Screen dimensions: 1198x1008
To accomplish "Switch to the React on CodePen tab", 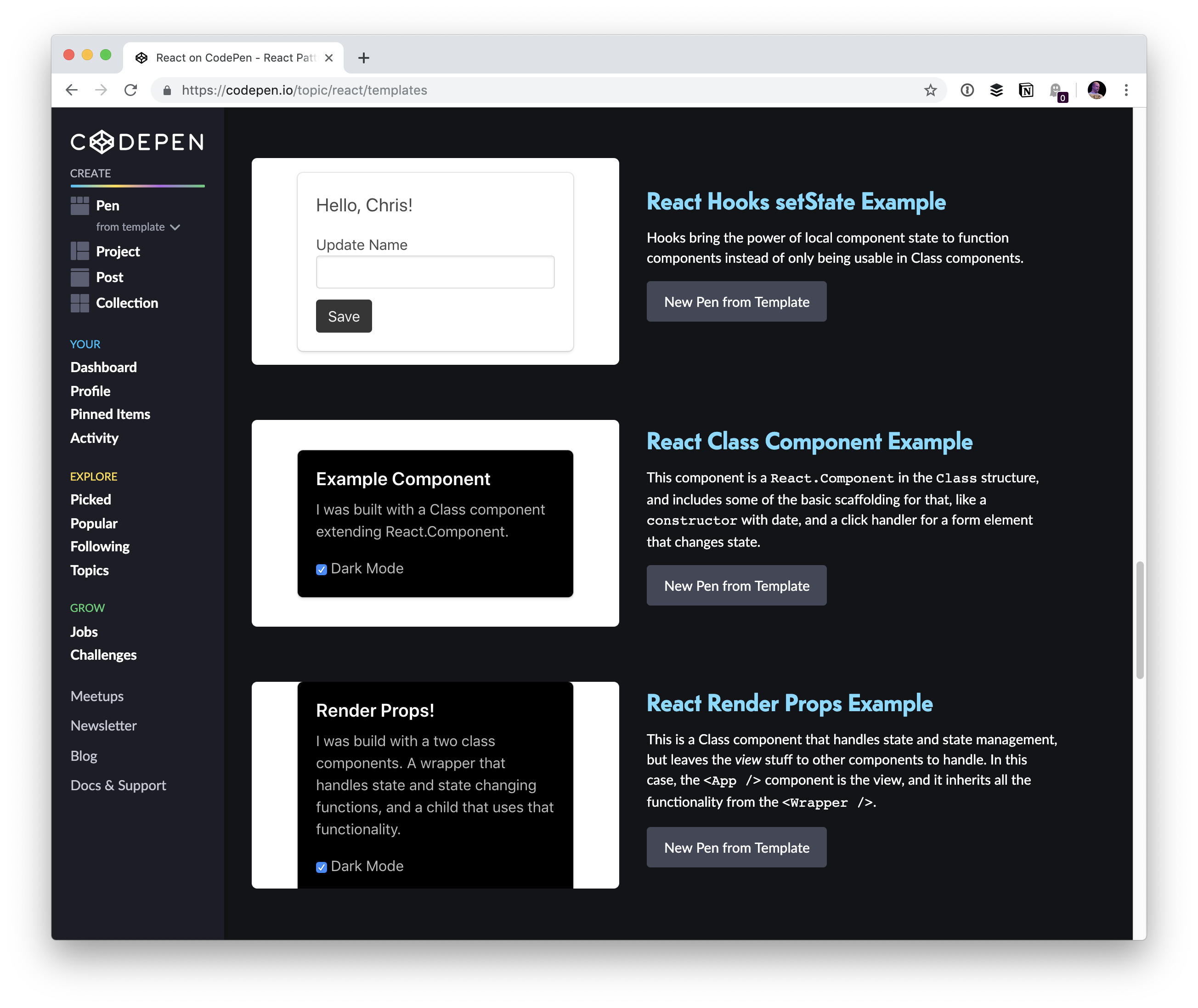I will (x=228, y=57).
